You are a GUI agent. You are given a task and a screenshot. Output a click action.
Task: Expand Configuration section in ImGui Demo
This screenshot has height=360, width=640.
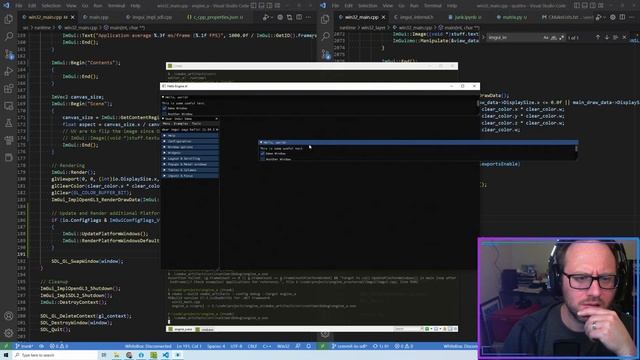190,141
